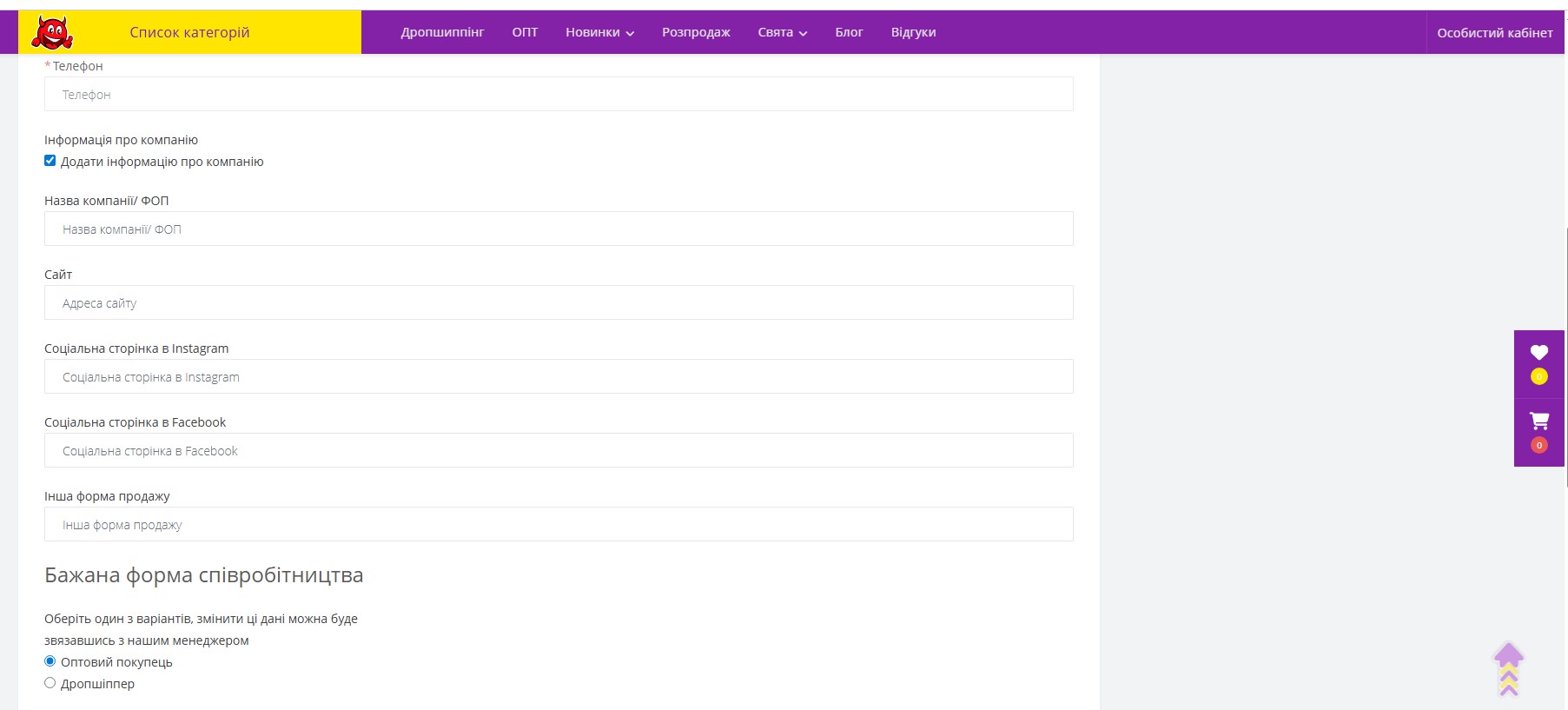
Task: Click the red devil mascot logo
Action: pos(52,33)
